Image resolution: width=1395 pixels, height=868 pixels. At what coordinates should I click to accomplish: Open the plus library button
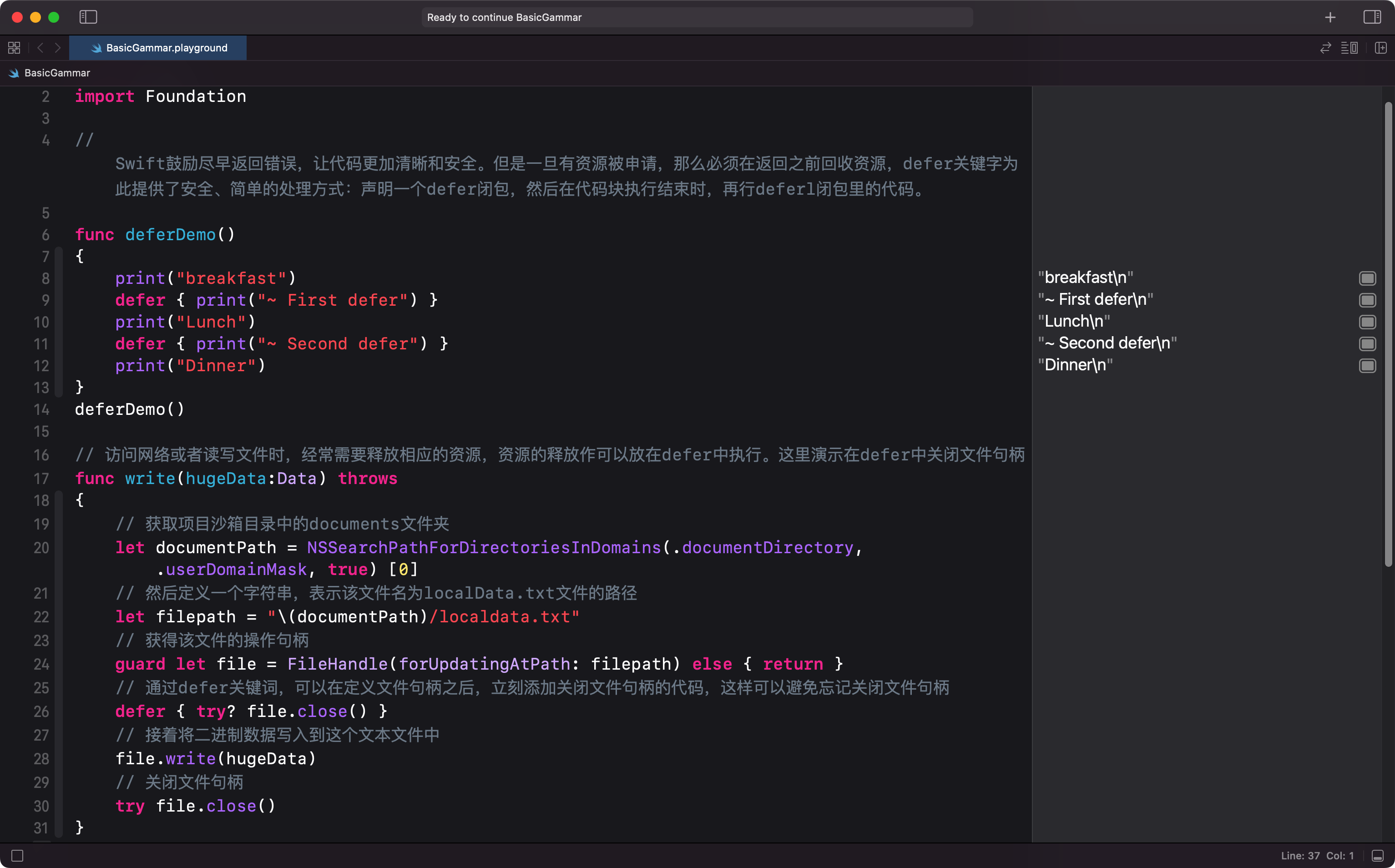click(1330, 17)
